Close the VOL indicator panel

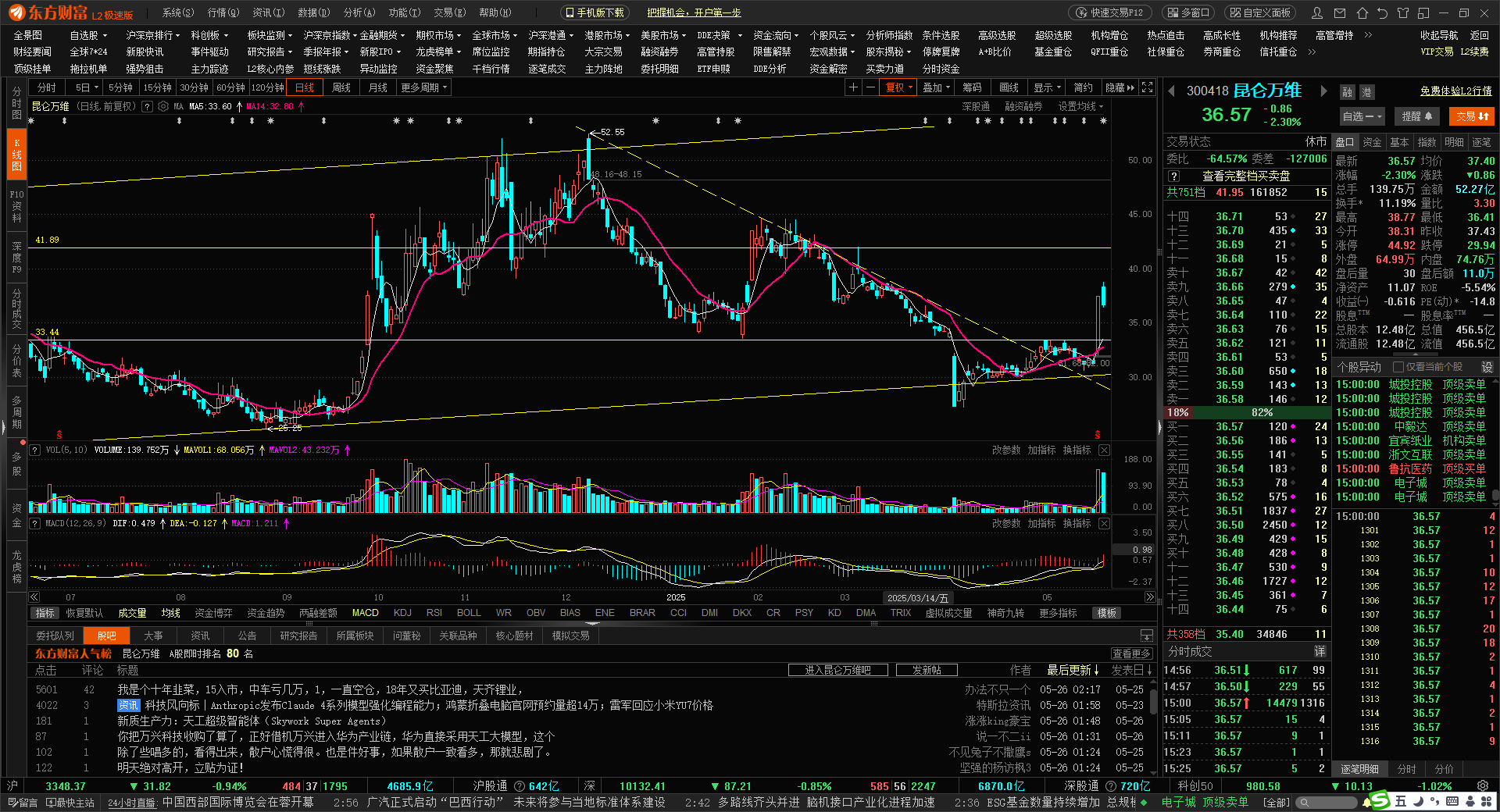pyautogui.click(x=1104, y=450)
